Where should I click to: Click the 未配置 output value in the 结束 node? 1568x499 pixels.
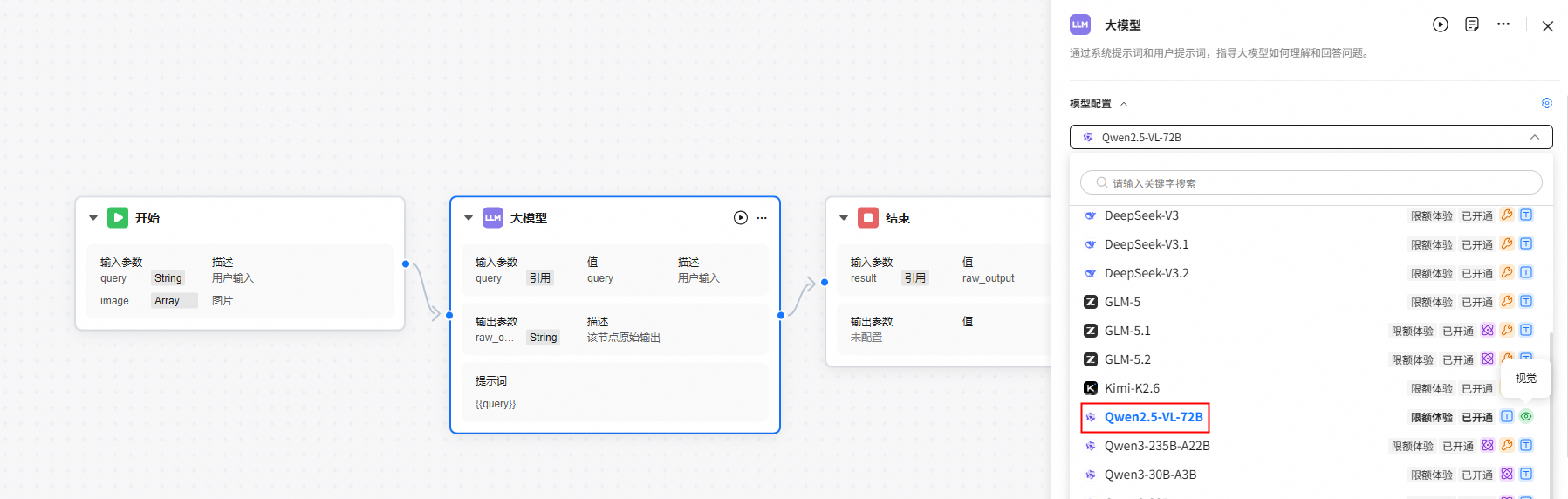866,338
